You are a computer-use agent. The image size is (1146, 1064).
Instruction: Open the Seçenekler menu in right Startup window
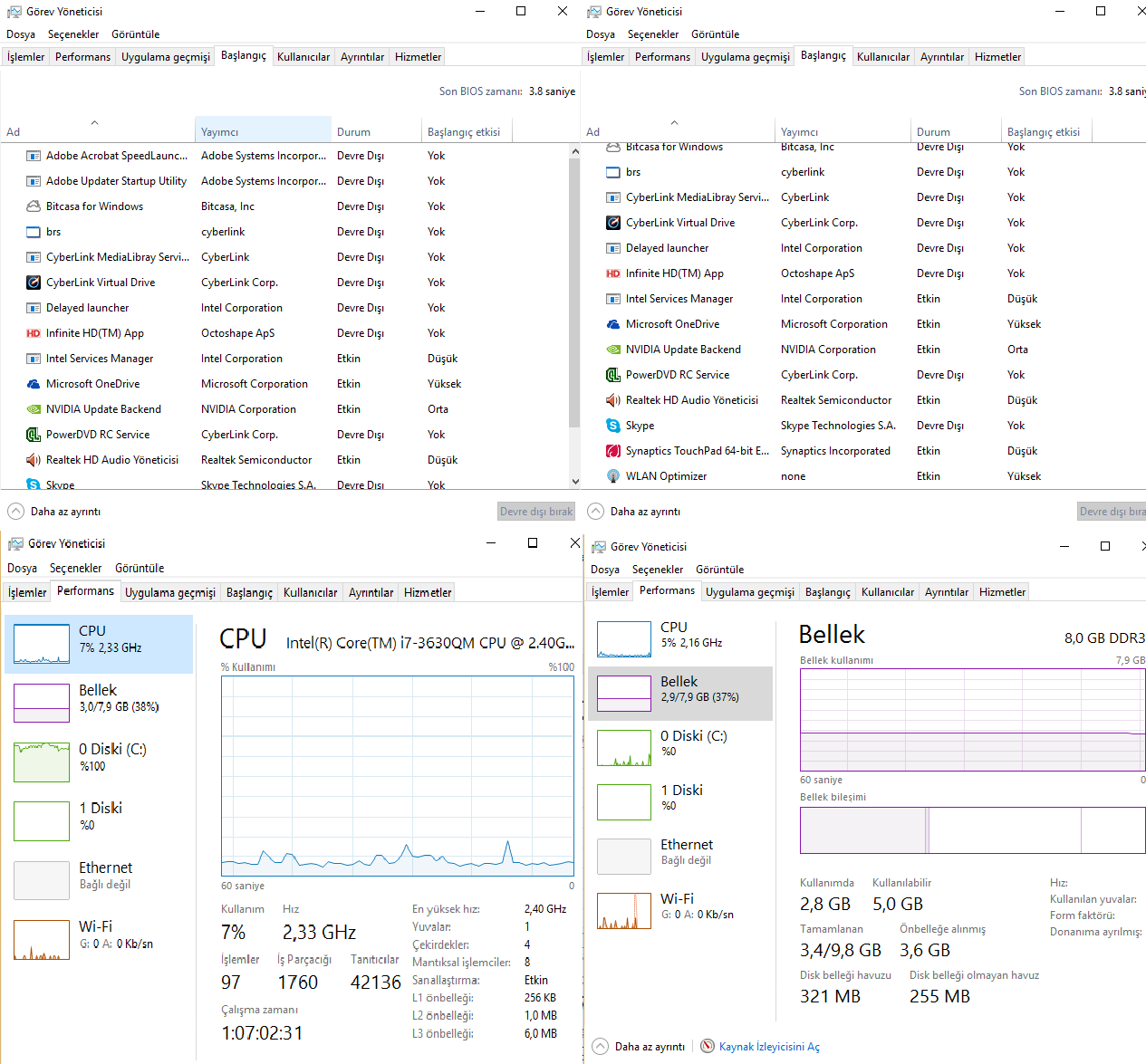click(653, 34)
